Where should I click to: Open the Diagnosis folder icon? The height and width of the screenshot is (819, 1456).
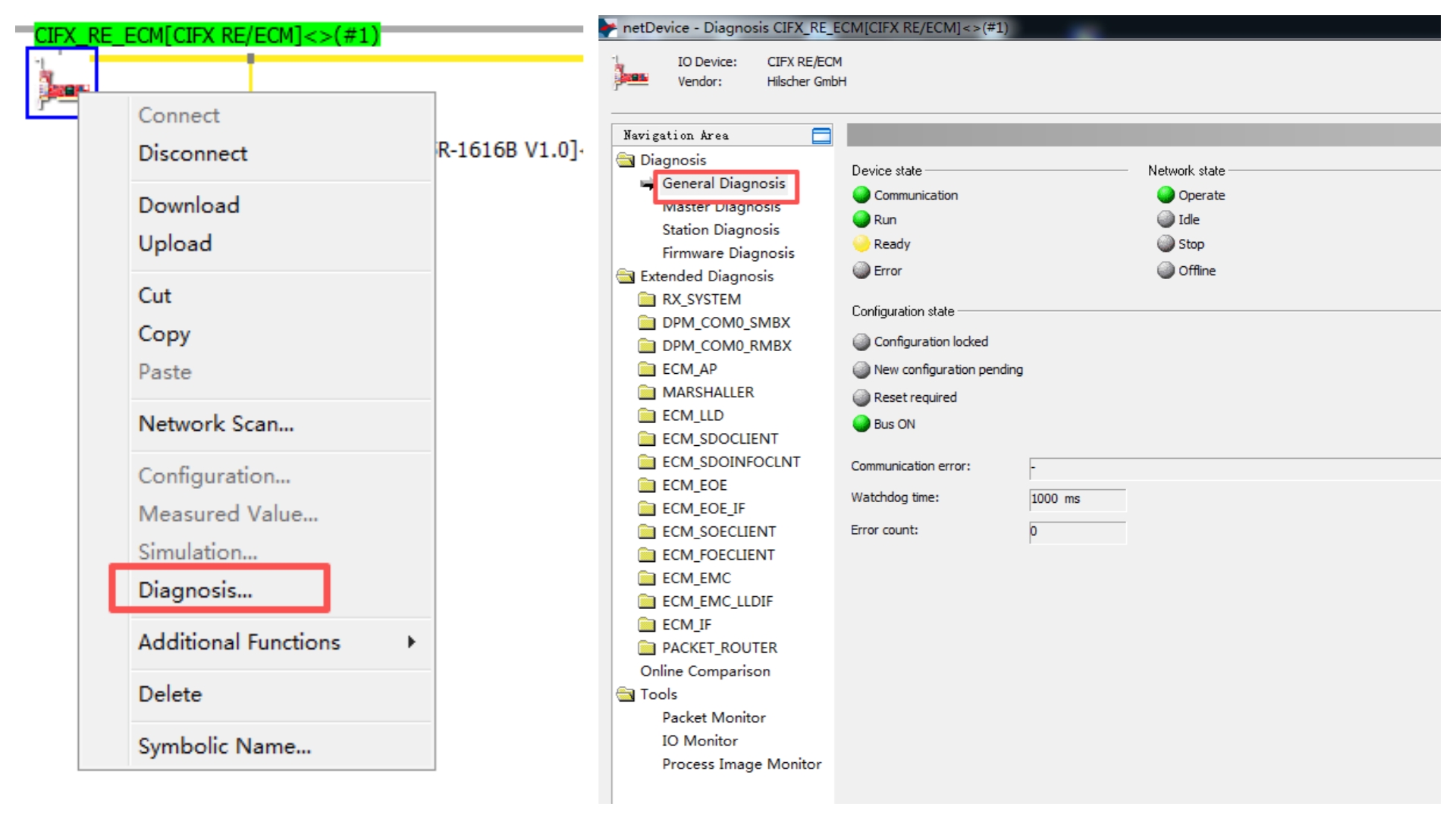pos(626,160)
